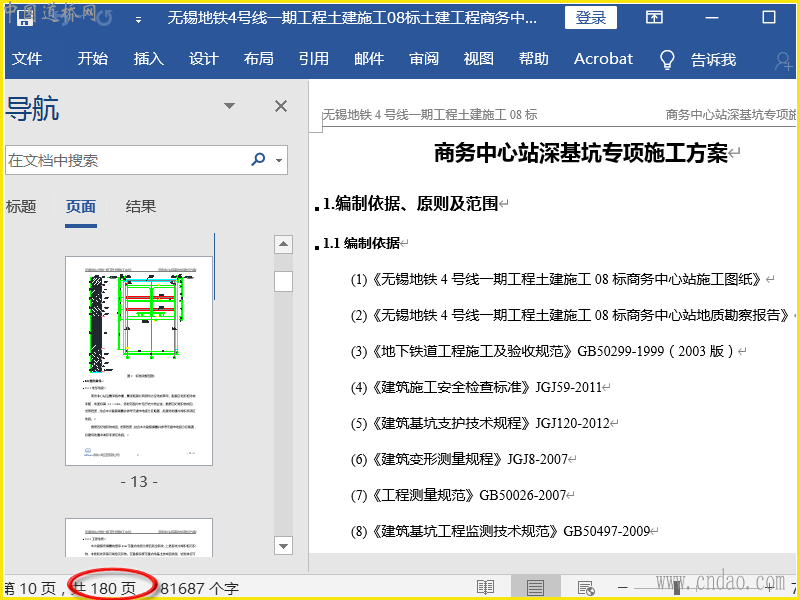The width and height of the screenshot is (800, 600).
Task: Open the 审阅 ribbon tab
Action: pos(424,59)
